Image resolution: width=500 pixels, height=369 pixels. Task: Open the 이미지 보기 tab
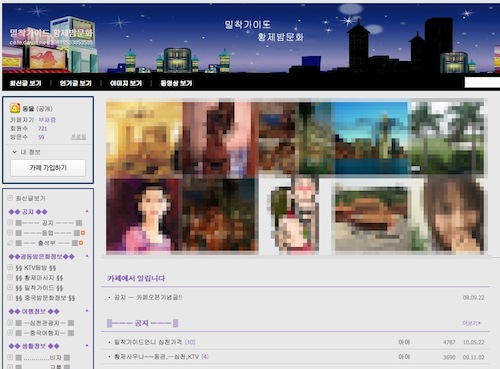tap(126, 83)
